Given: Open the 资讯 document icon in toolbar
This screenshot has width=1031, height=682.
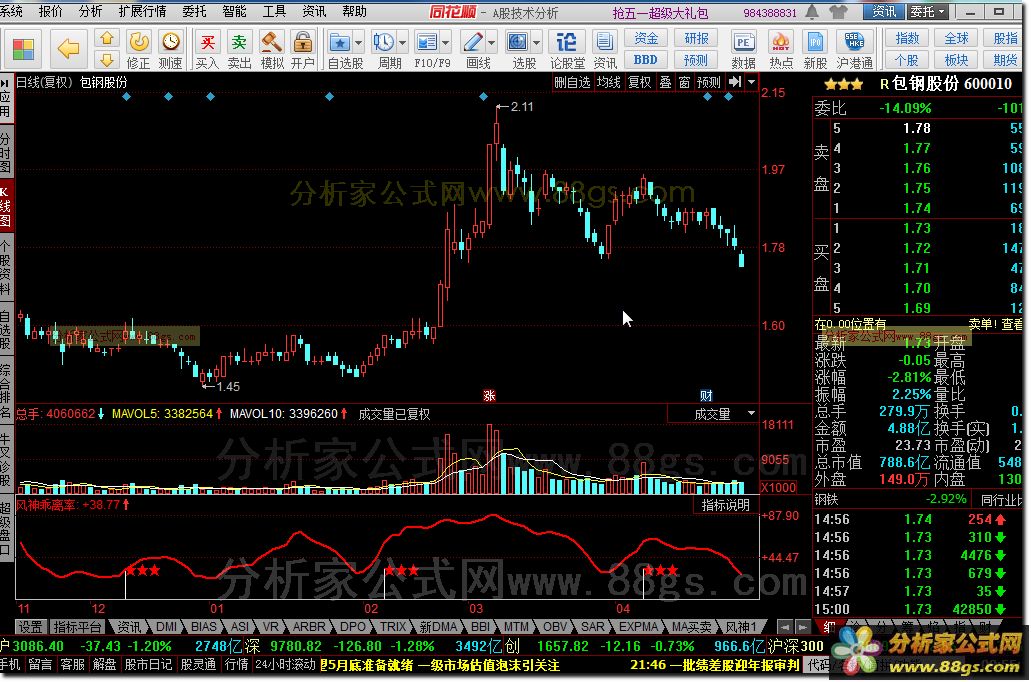Looking at the screenshot, I should tap(604, 49).
